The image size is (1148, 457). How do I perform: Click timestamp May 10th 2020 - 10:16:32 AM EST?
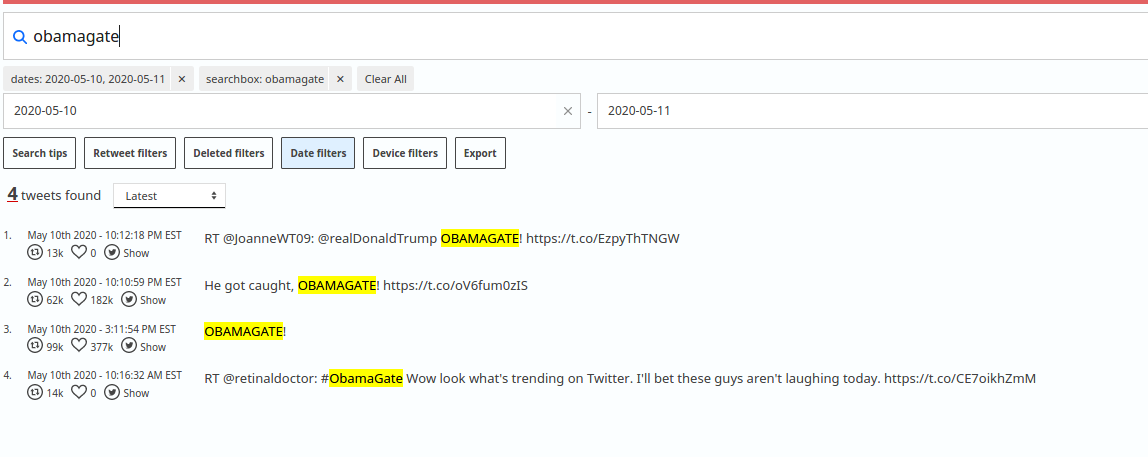click(x=105, y=375)
